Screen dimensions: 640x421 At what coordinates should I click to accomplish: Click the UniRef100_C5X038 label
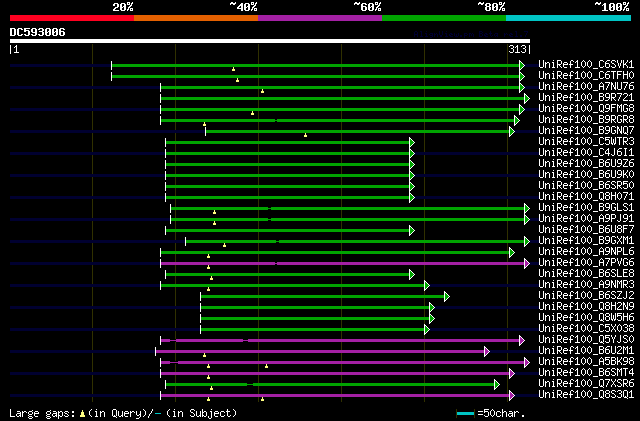(586, 329)
